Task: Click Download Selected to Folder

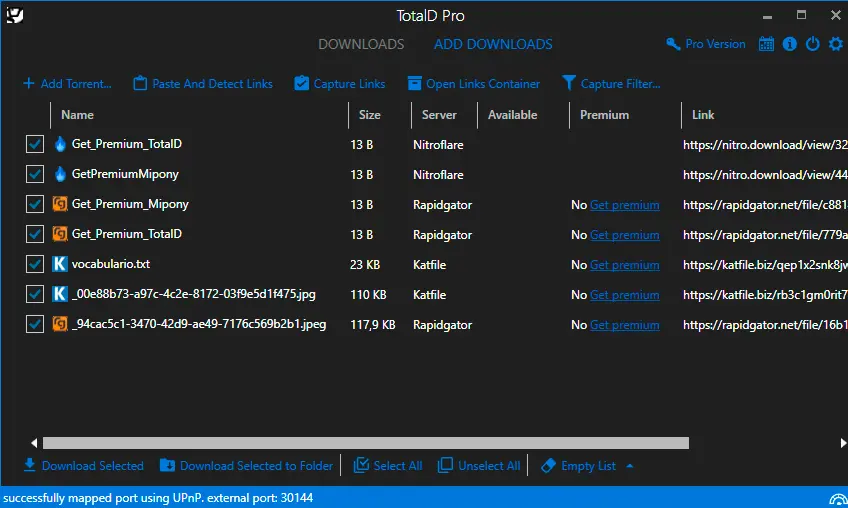Action: (x=247, y=465)
